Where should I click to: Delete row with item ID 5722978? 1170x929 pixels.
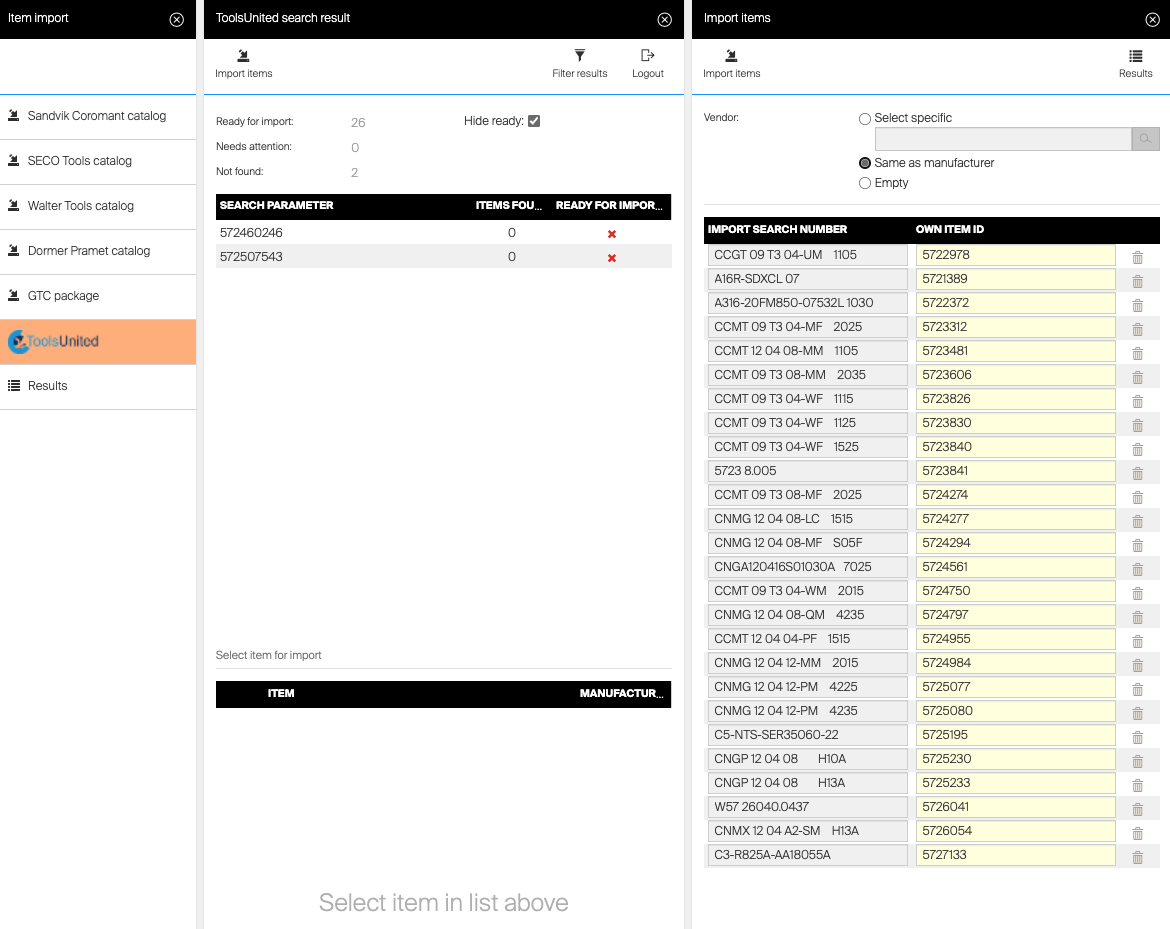pyautogui.click(x=1137, y=257)
